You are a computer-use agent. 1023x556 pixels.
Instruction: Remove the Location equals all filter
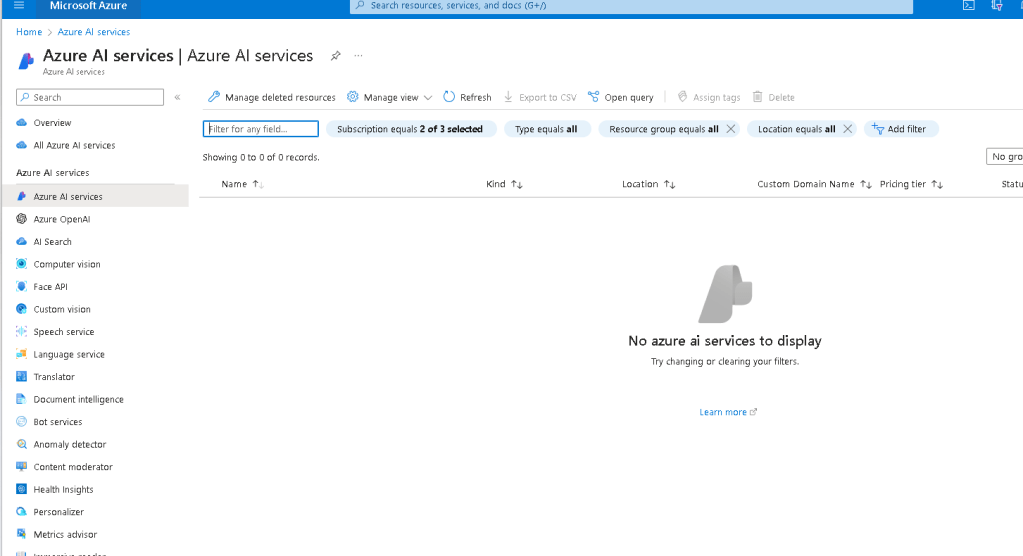click(847, 129)
